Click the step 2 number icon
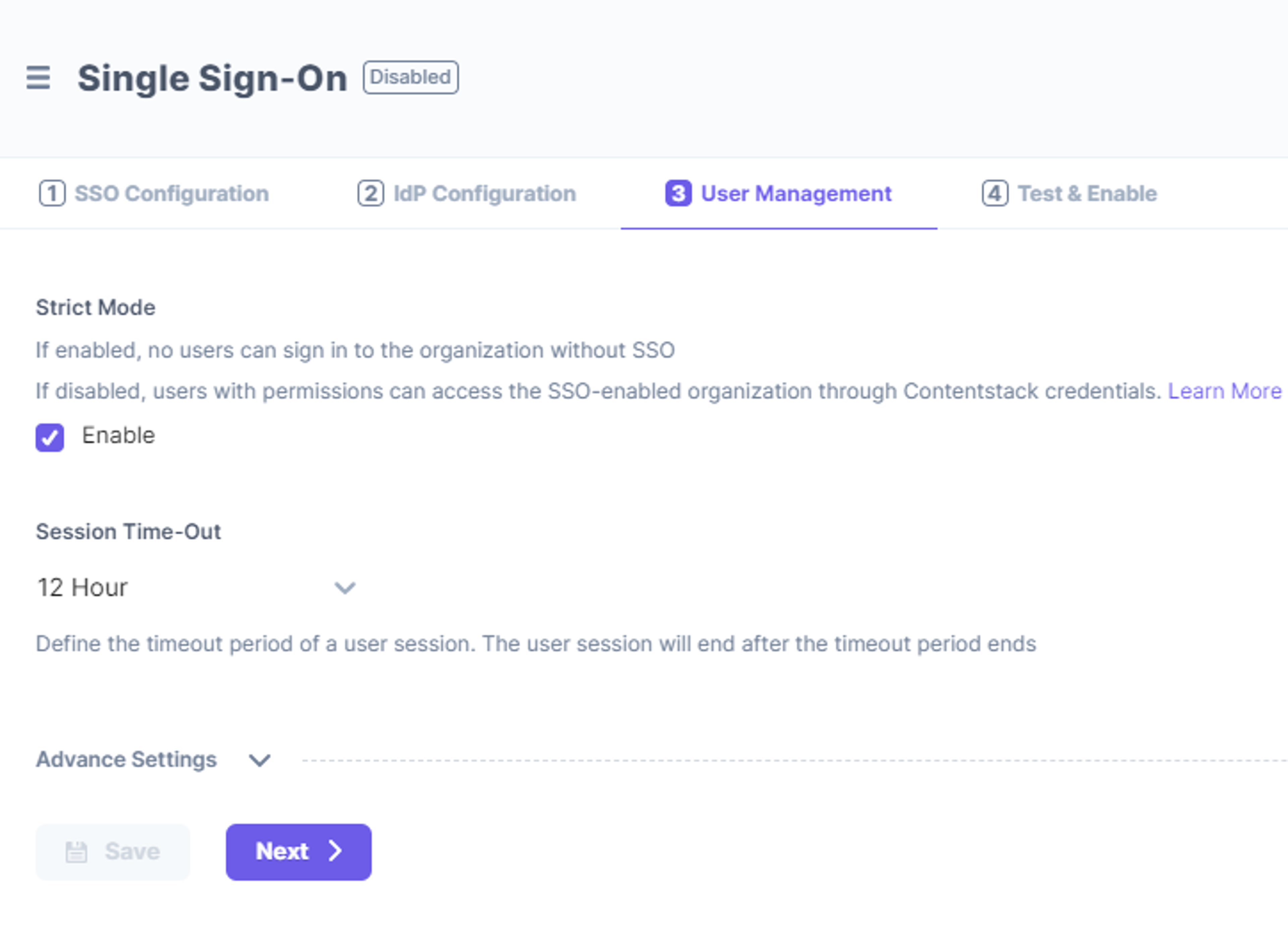This screenshot has width=1288, height=927. 371,194
